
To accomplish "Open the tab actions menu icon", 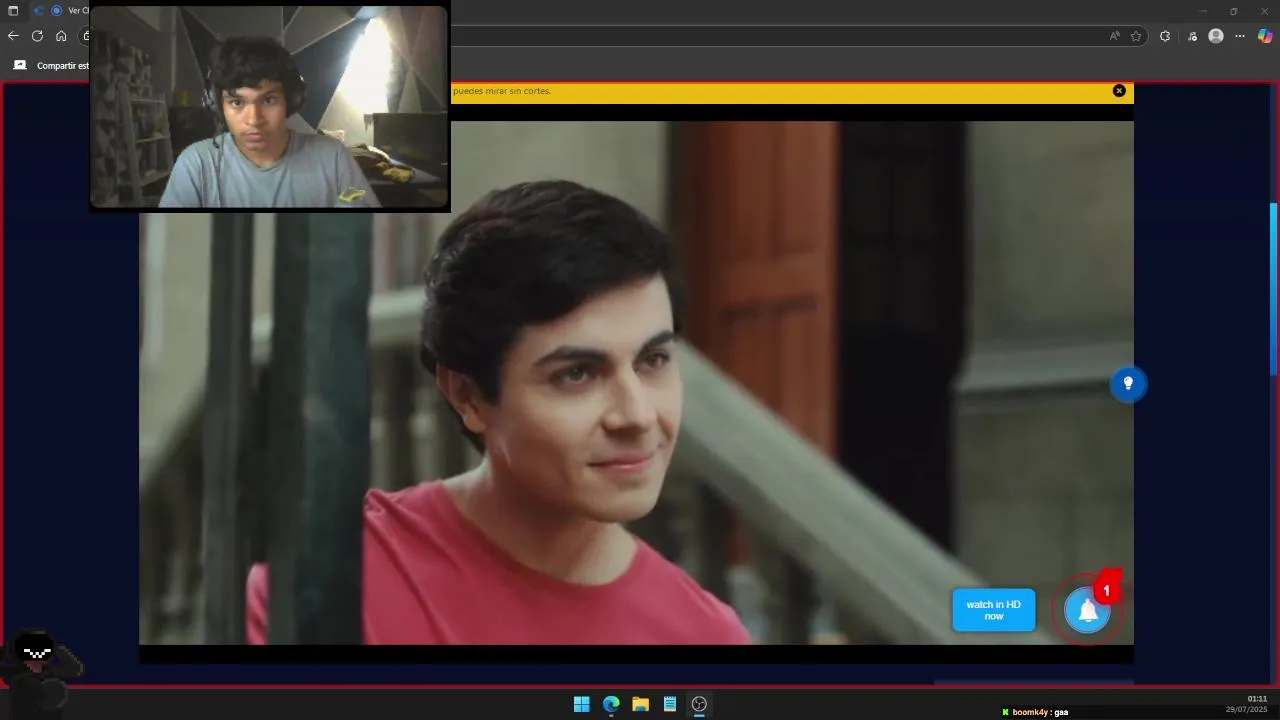I will click(13, 10).
